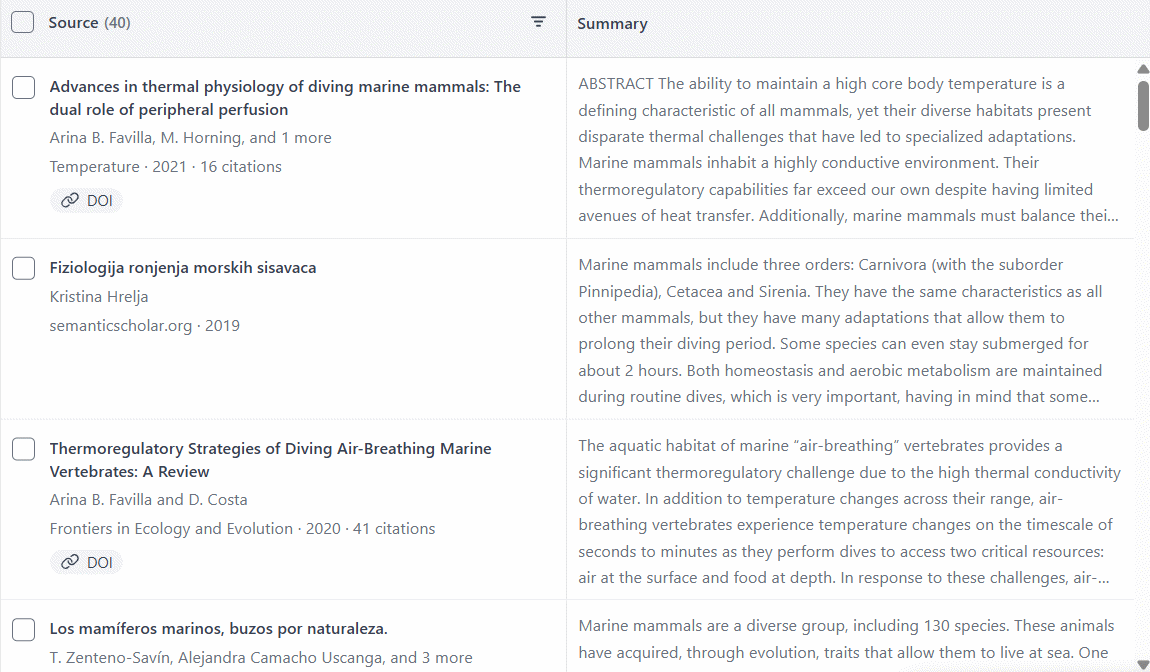Click the Summary column header
The width and height of the screenshot is (1150, 672).
(x=612, y=24)
